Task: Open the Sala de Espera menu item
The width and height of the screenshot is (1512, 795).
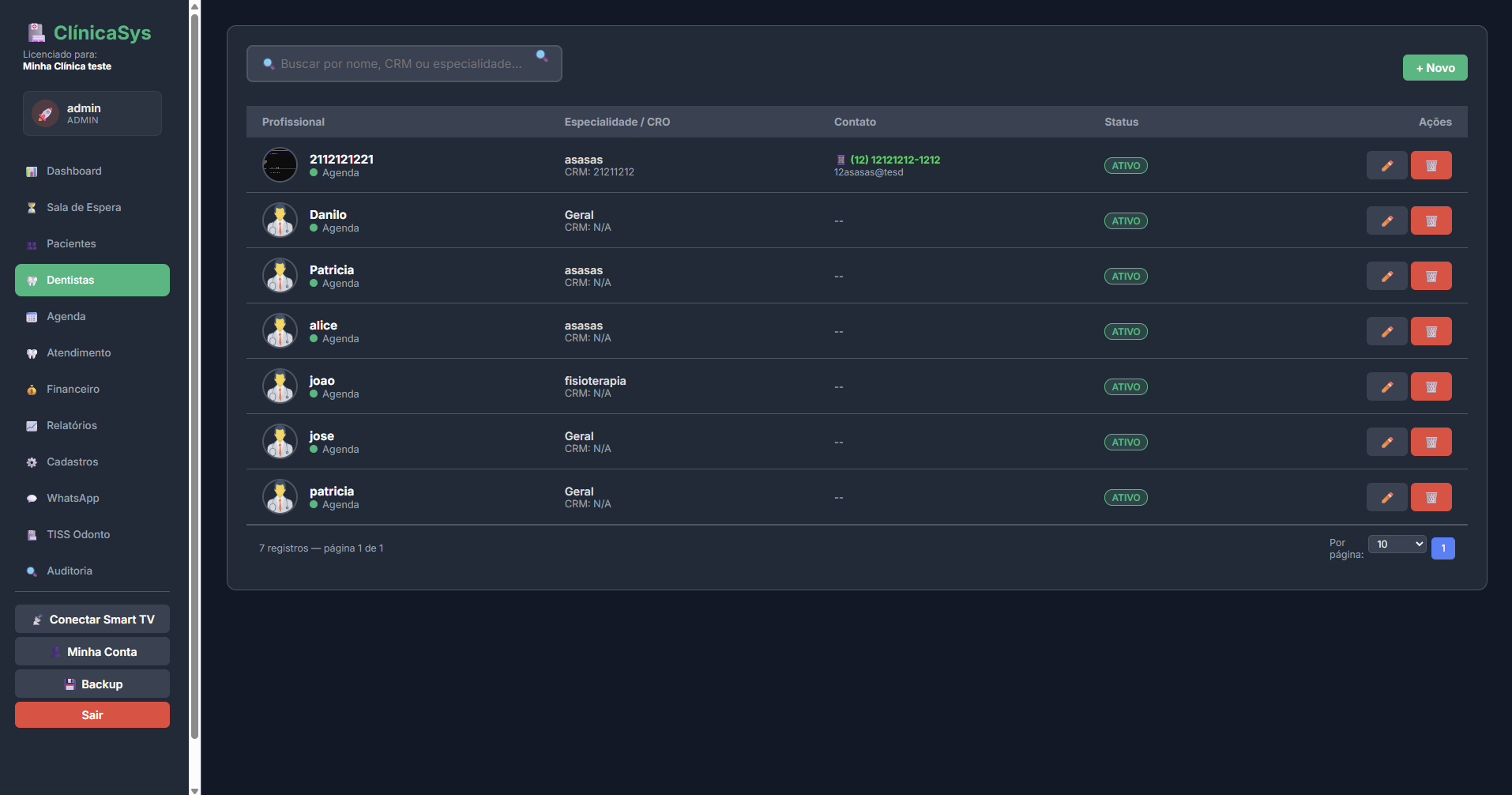Action: click(84, 208)
